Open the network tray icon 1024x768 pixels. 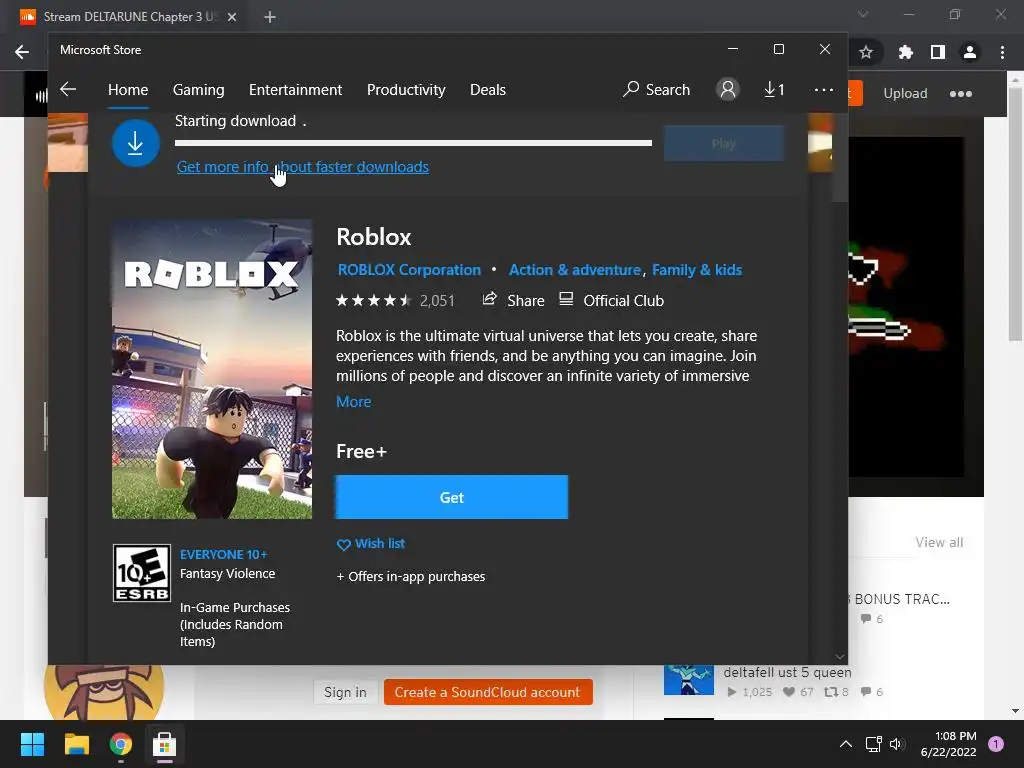[873, 744]
